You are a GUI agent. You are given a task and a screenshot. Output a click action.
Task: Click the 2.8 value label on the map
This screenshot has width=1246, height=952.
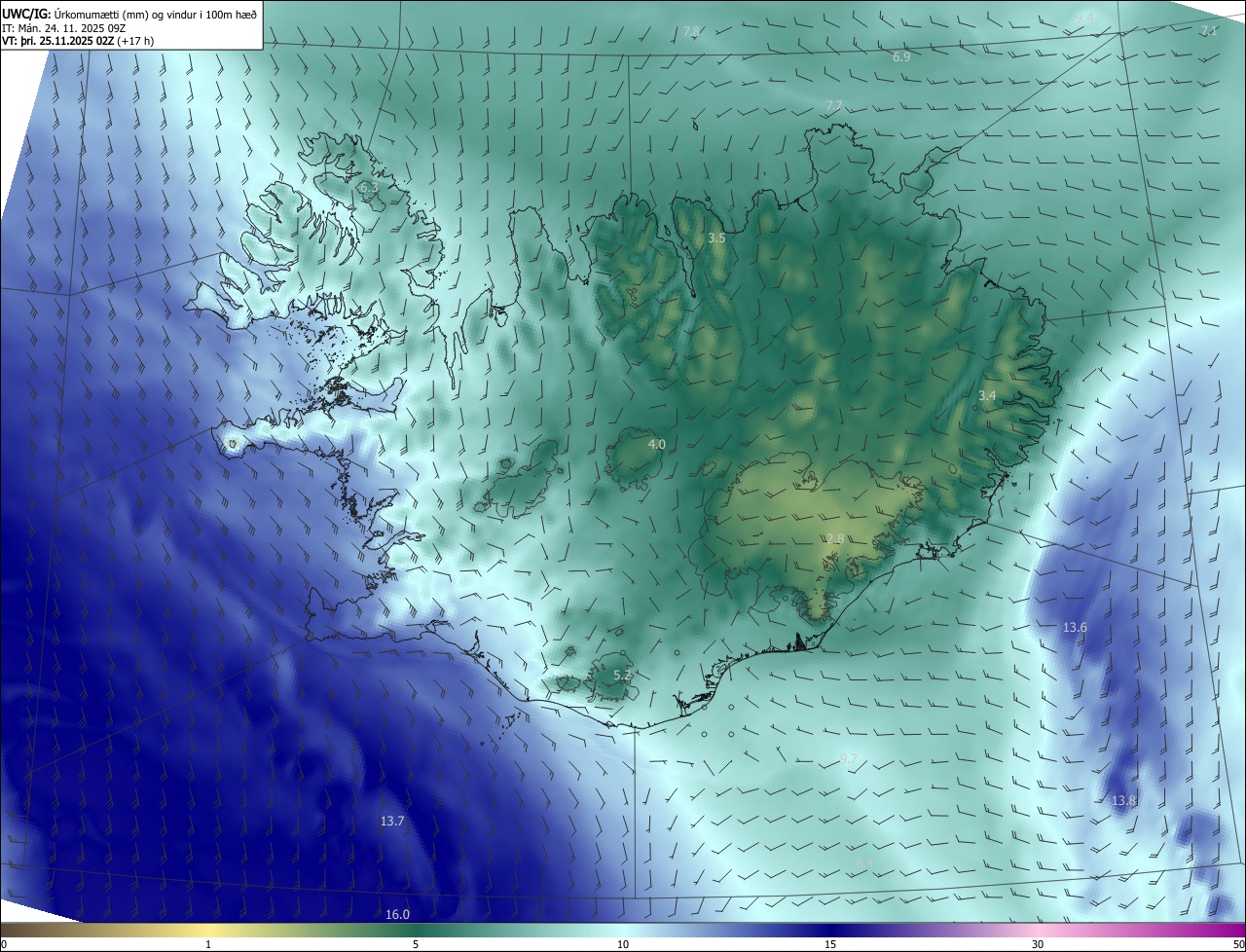[835, 539]
